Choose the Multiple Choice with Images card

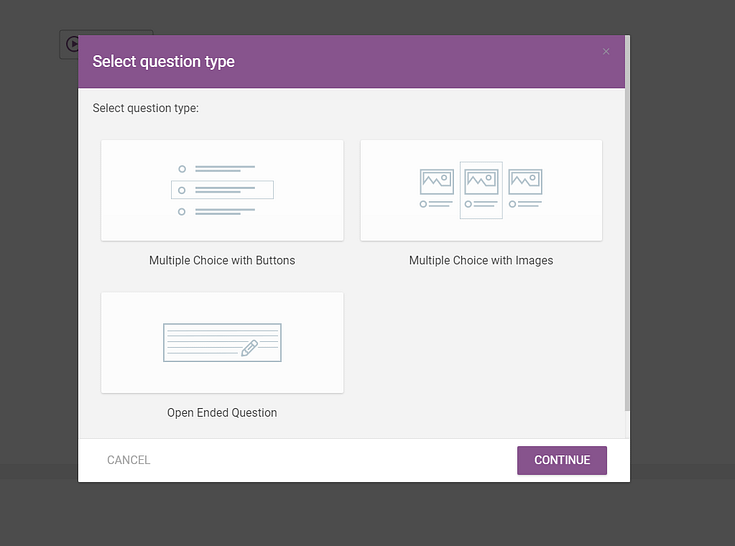[481, 190]
